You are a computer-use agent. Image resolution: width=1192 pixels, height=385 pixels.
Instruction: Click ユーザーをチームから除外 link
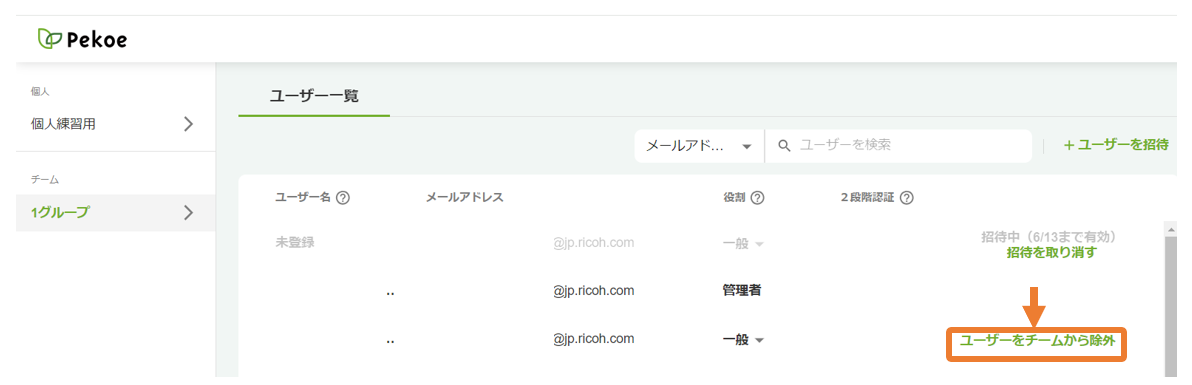pyautogui.click(x=1037, y=342)
